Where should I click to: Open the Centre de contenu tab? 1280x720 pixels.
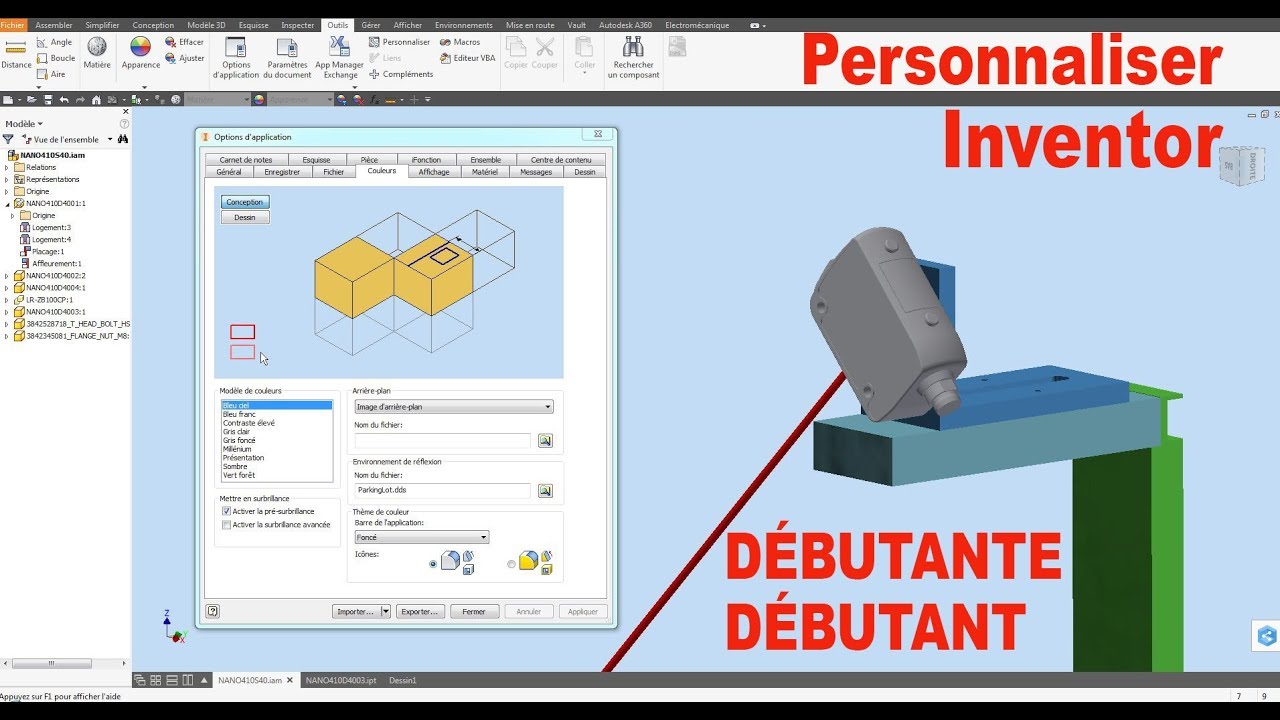[x=561, y=160]
